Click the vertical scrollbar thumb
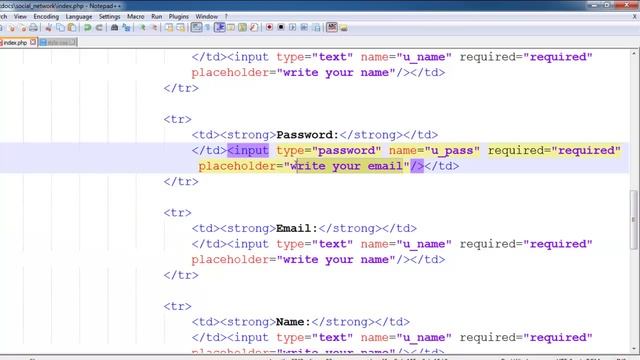Image resolution: width=640 pixels, height=360 pixels. (633, 219)
